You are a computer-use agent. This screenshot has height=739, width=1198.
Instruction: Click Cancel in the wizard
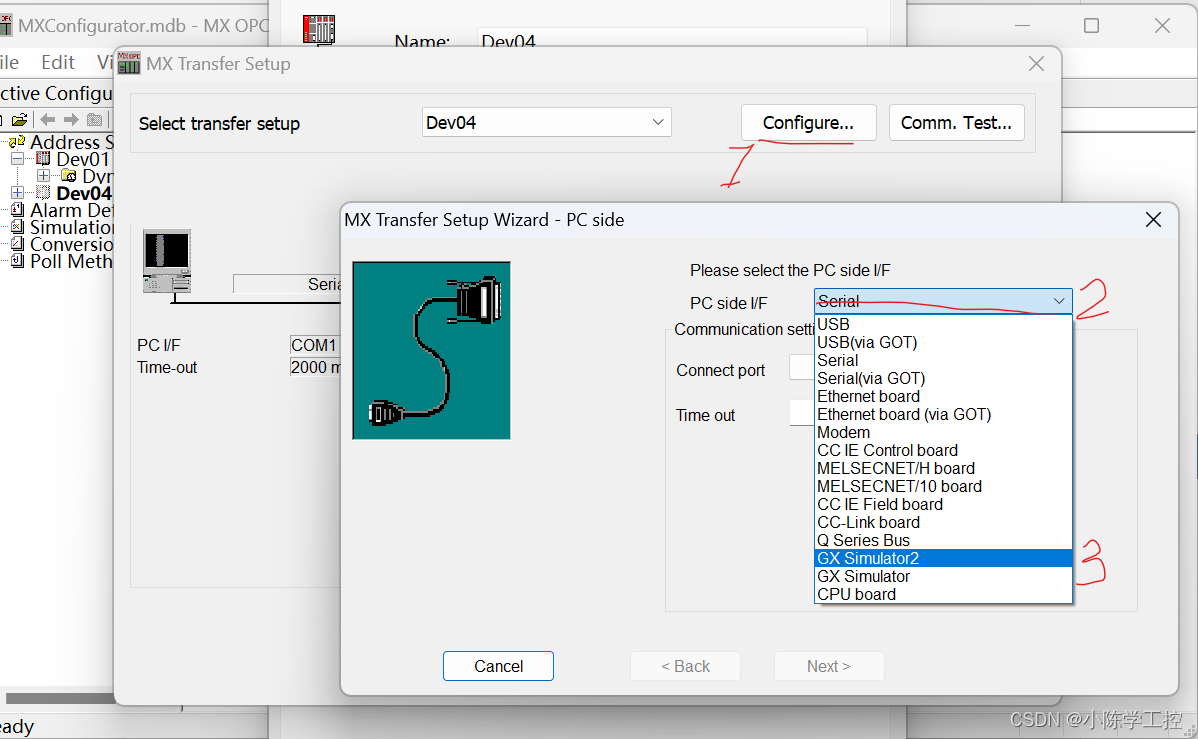point(498,666)
